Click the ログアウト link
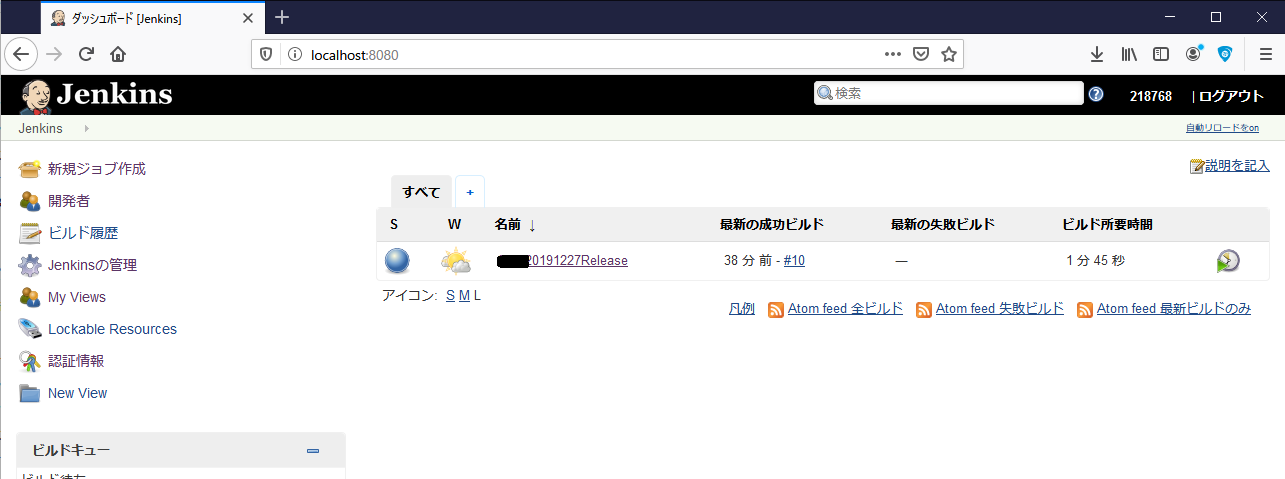This screenshot has width=1285, height=479. (x=1231, y=96)
